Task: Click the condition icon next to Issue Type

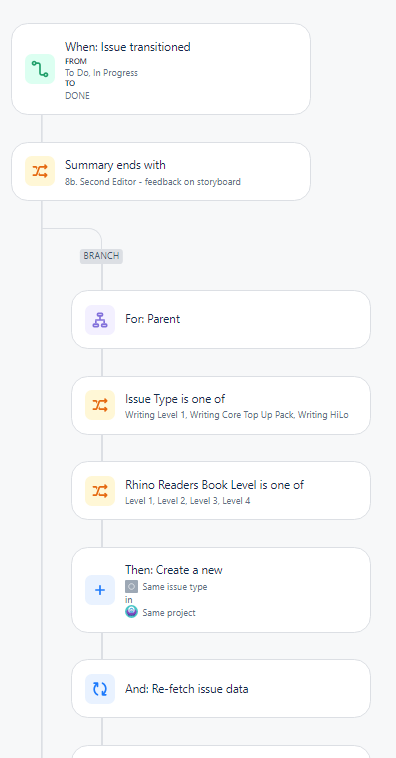Action: (100, 405)
